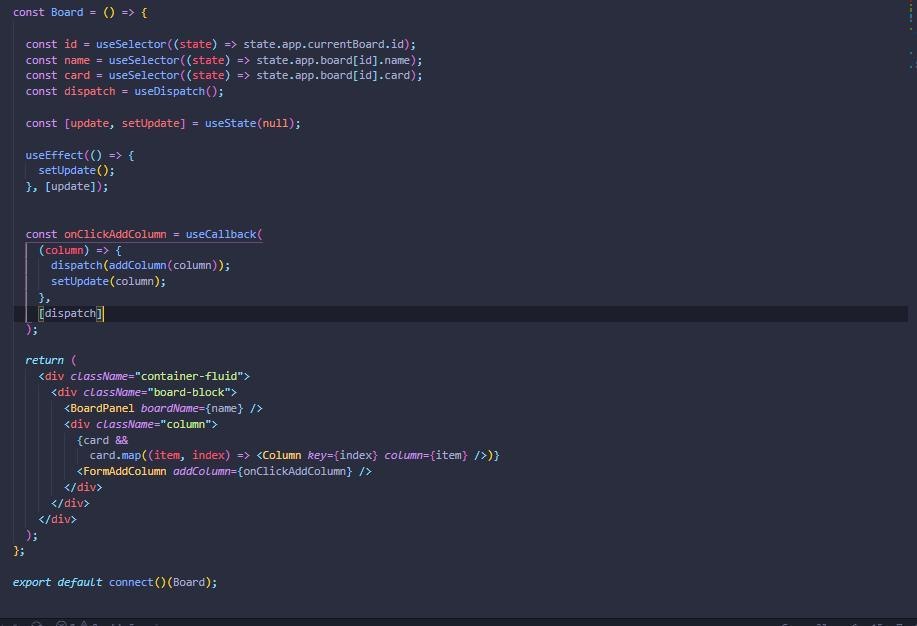917x626 pixels.
Task: Click connect()(Board) on the export line
Action: pyautogui.click(x=160, y=583)
